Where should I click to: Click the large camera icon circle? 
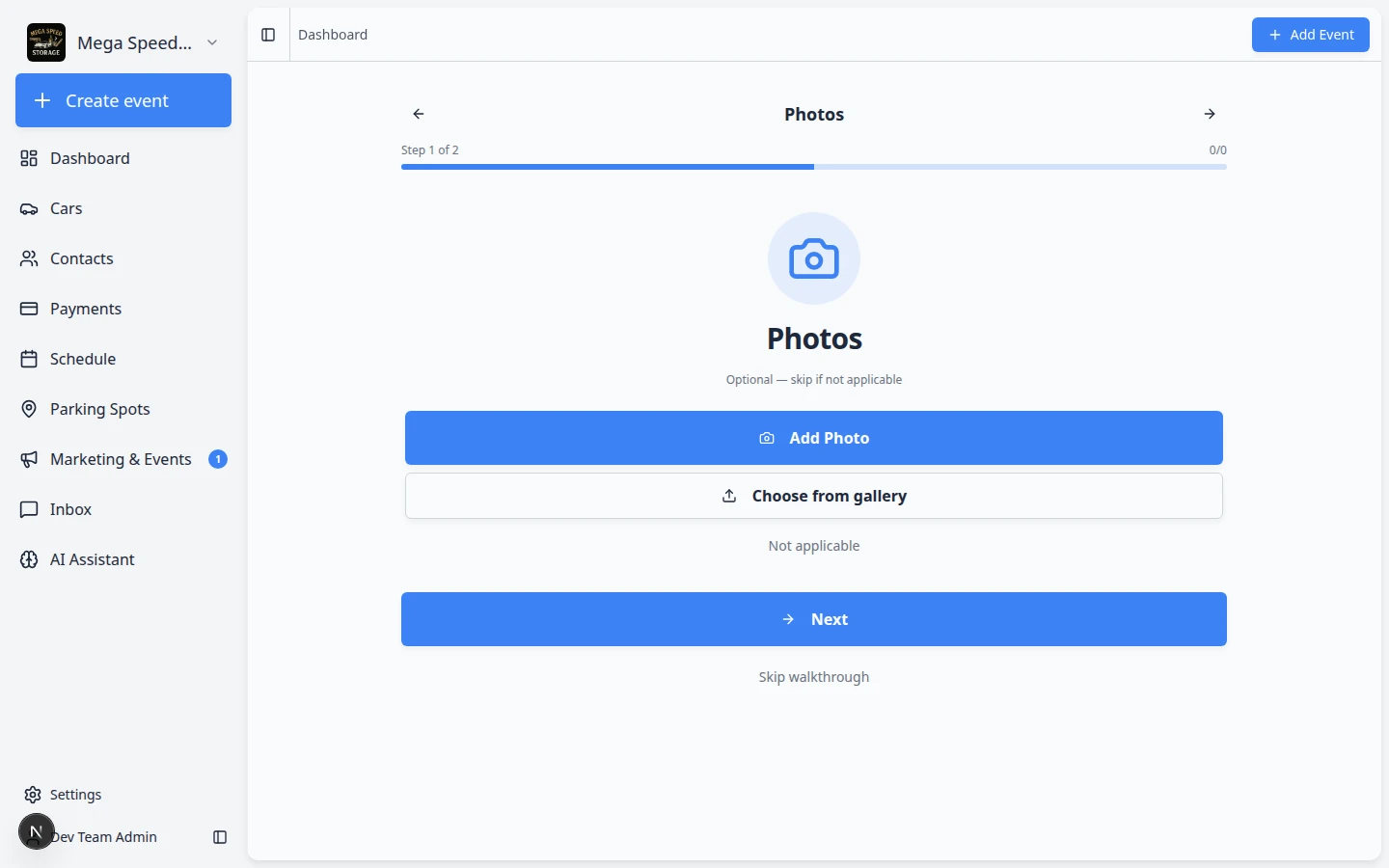click(x=814, y=258)
